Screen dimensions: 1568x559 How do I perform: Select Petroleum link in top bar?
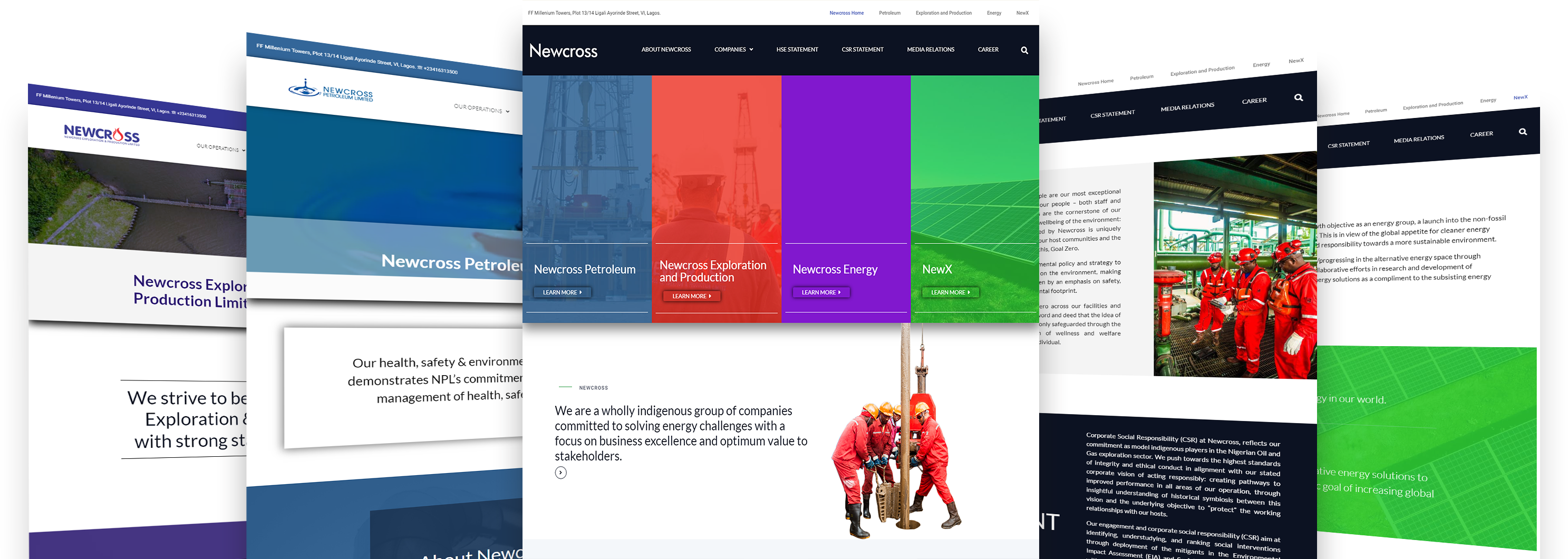pos(889,13)
